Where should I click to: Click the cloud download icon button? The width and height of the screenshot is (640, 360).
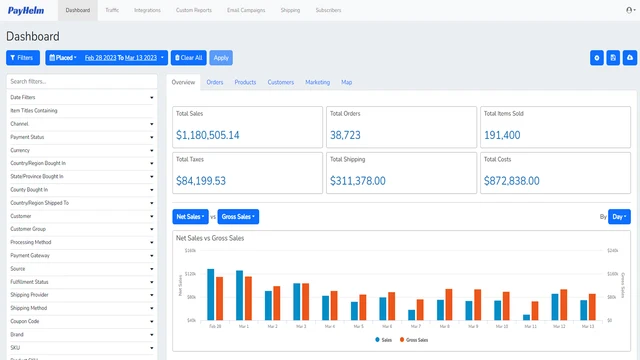pyautogui.click(x=630, y=58)
